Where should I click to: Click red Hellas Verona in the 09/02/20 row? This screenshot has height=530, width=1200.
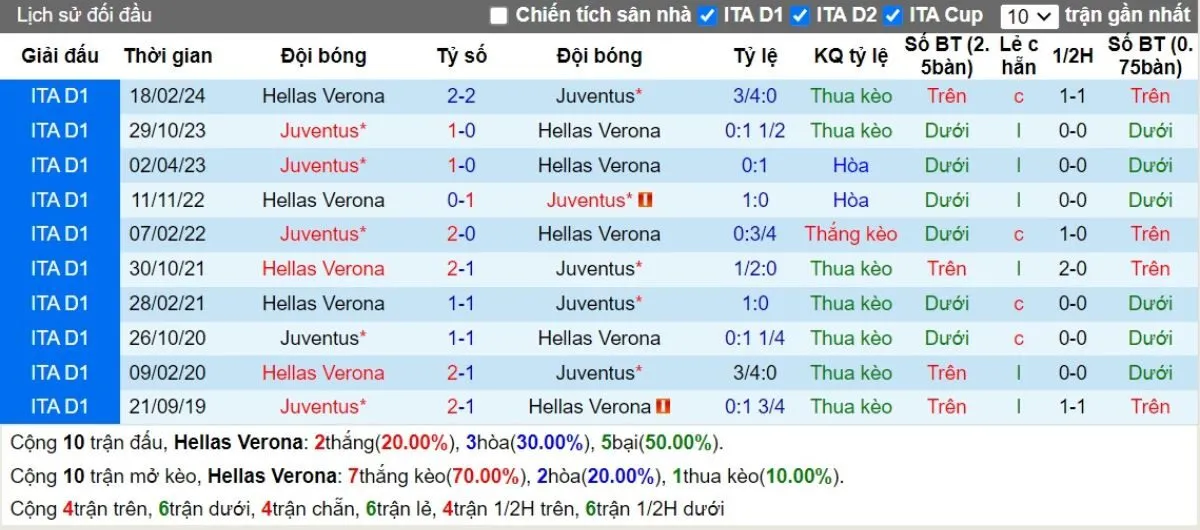[x=323, y=373]
